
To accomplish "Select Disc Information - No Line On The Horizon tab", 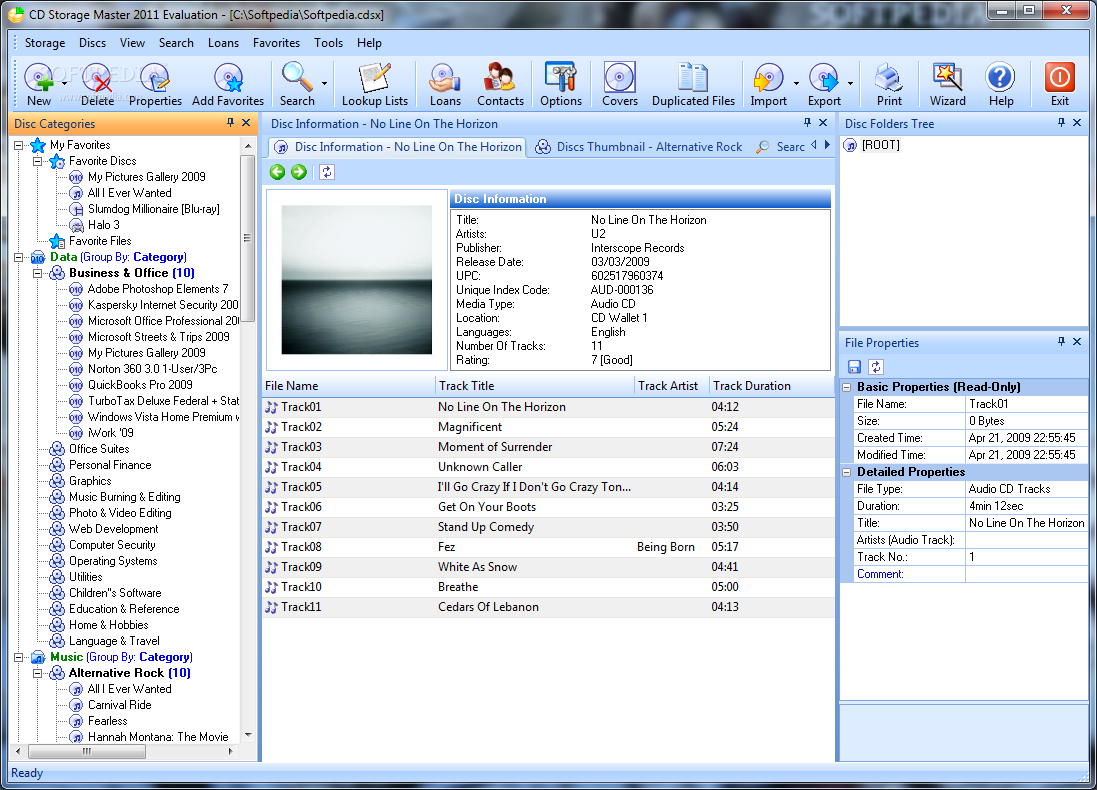I will pyautogui.click(x=397, y=147).
